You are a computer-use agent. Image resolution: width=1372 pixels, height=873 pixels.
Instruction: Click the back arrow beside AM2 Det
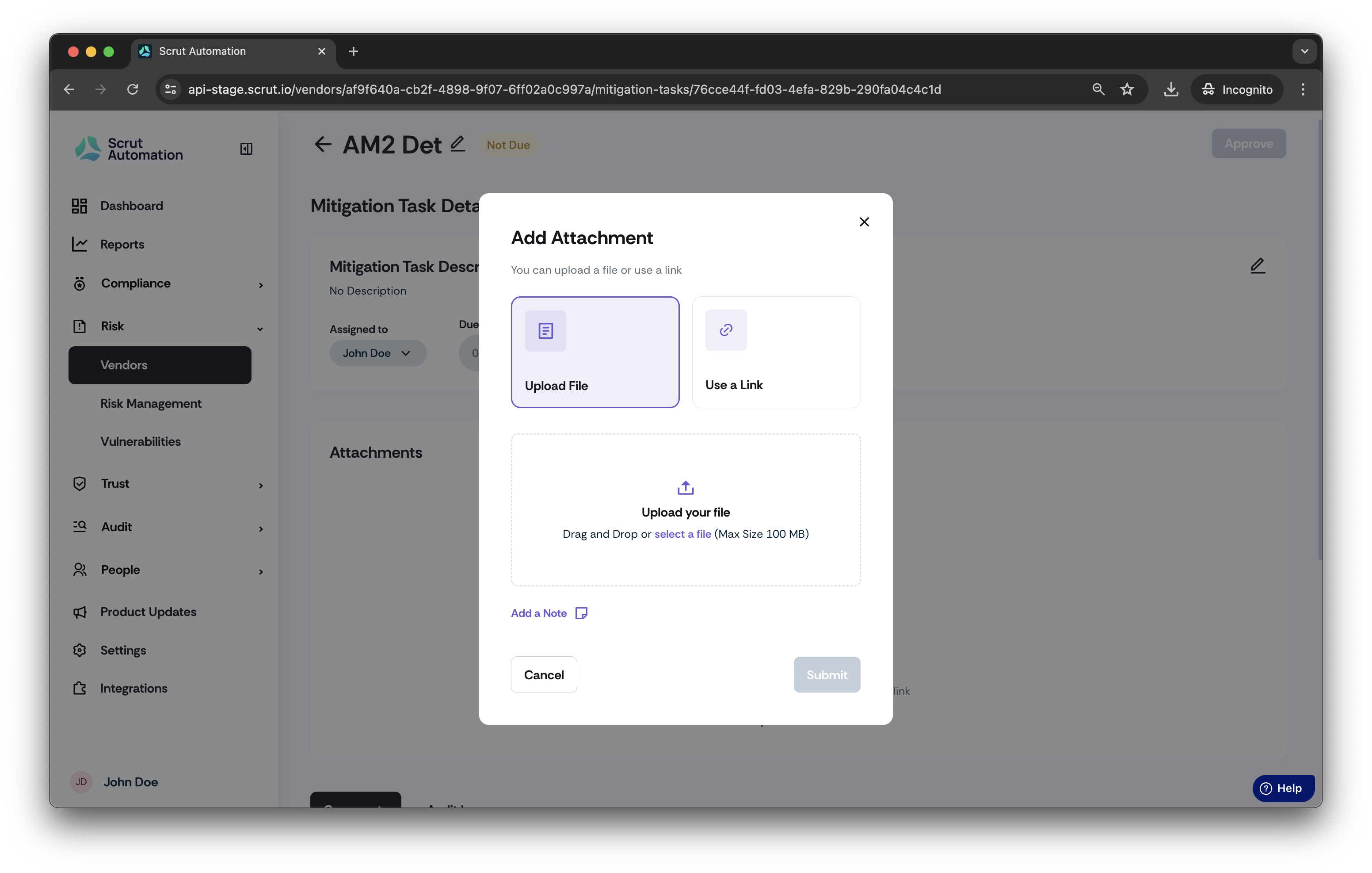323,144
